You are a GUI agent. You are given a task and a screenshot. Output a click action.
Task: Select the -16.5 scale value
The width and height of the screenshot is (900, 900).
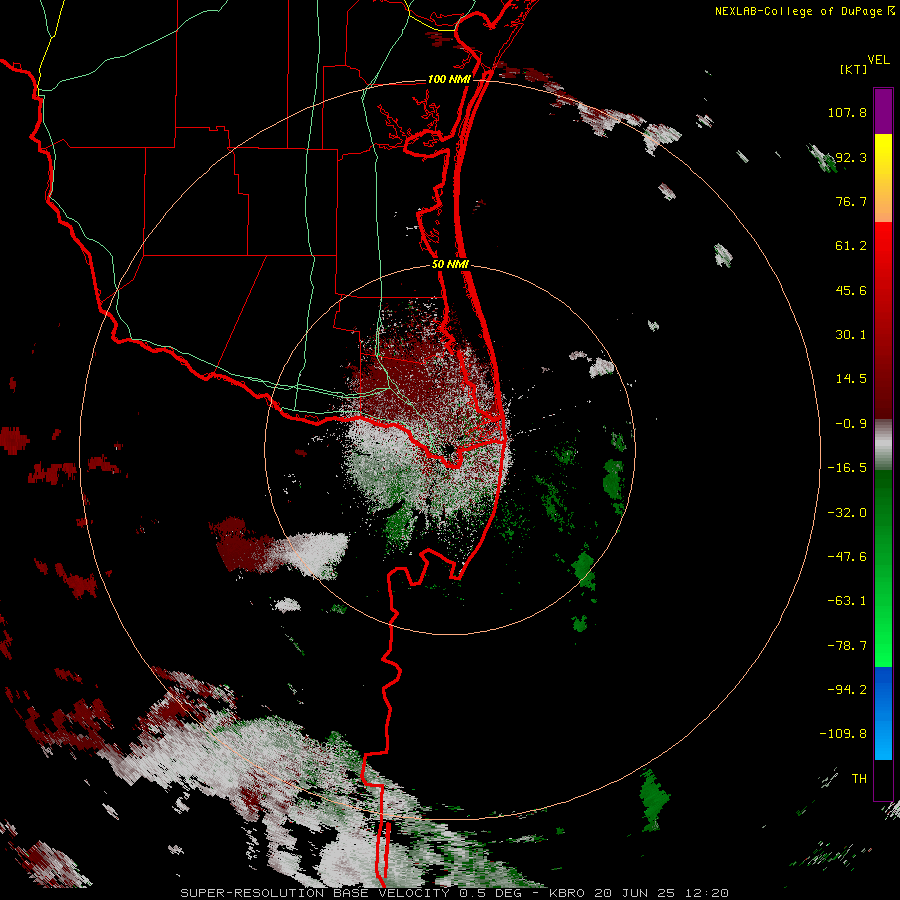click(847, 468)
